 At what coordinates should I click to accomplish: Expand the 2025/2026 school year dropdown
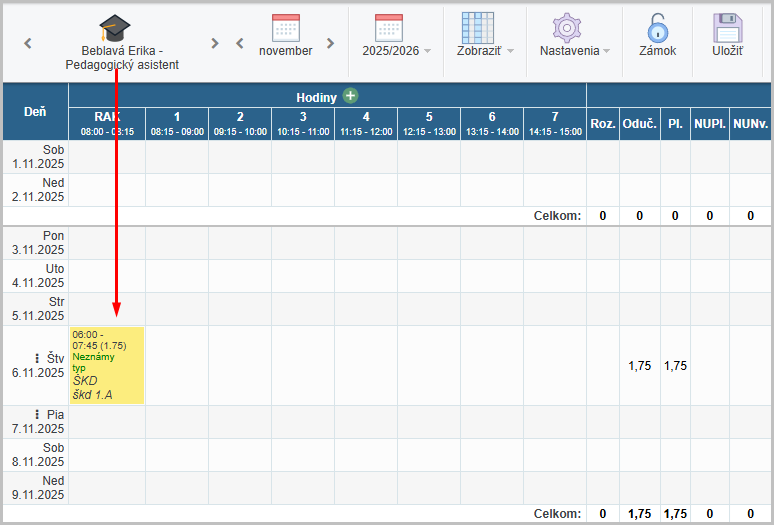tap(427, 51)
